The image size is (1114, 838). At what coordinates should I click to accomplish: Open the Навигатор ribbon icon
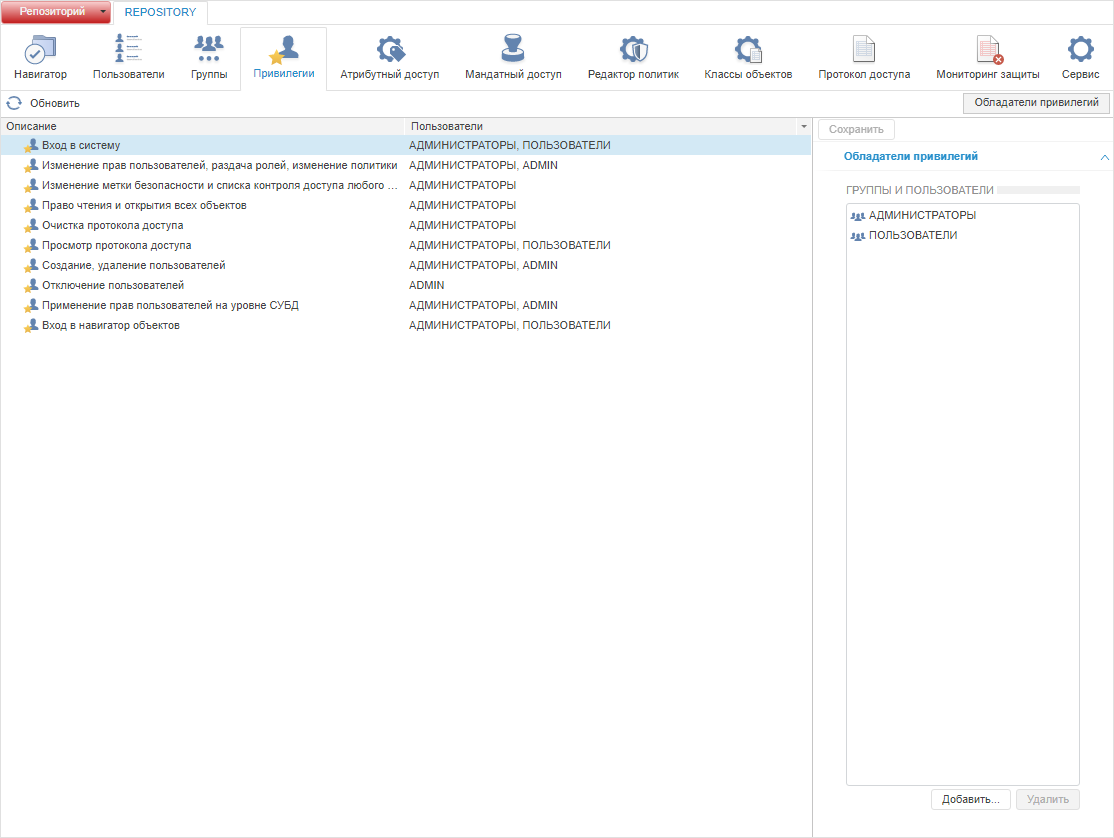40,50
